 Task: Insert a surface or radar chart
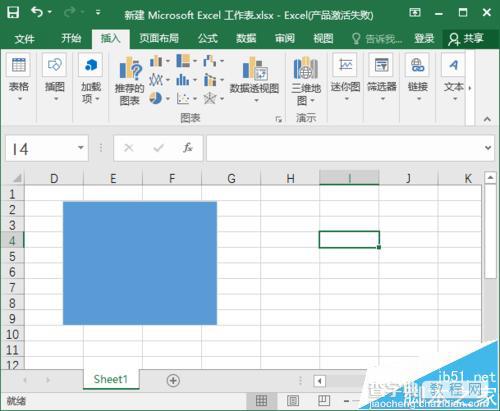[213, 98]
